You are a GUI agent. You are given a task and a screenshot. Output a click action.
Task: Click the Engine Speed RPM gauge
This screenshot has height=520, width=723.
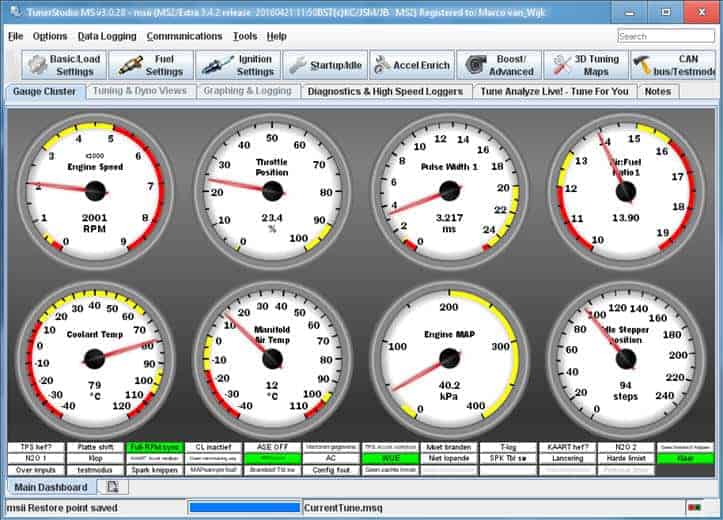tap(95, 190)
